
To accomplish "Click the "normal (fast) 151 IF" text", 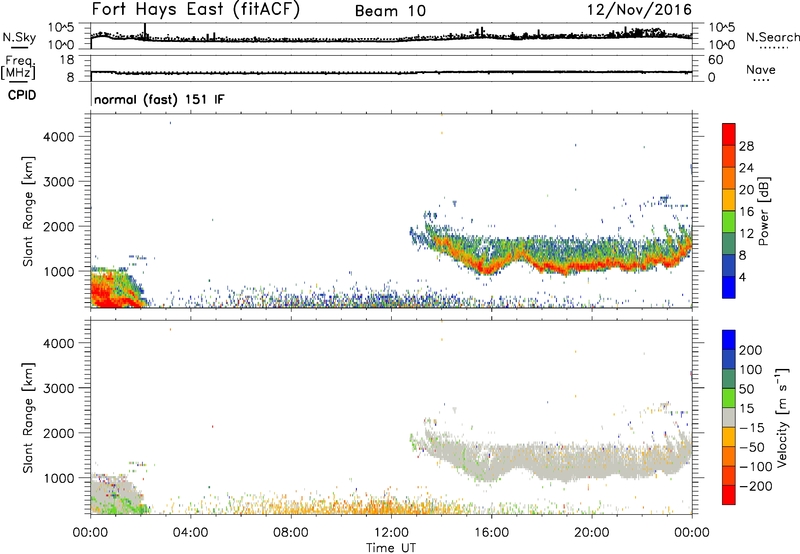I will (x=159, y=99).
